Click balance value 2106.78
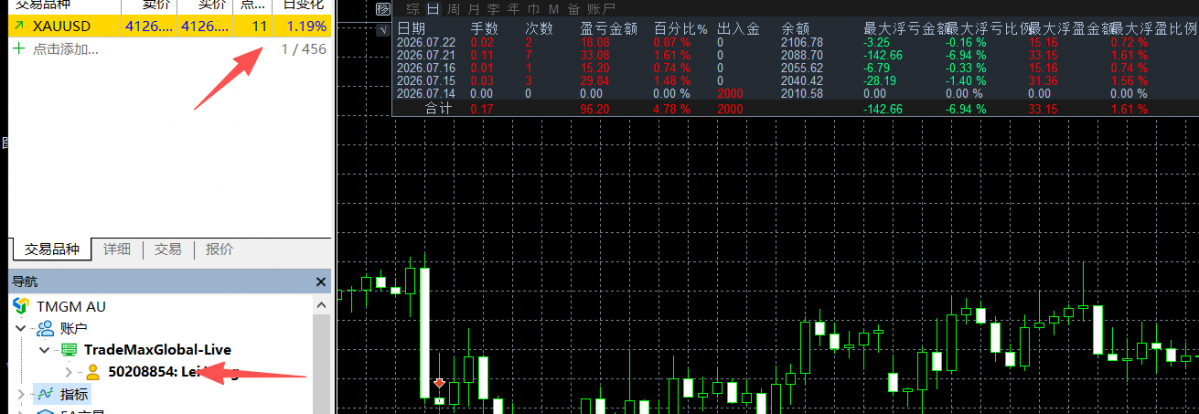The image size is (1199, 414). pos(802,43)
